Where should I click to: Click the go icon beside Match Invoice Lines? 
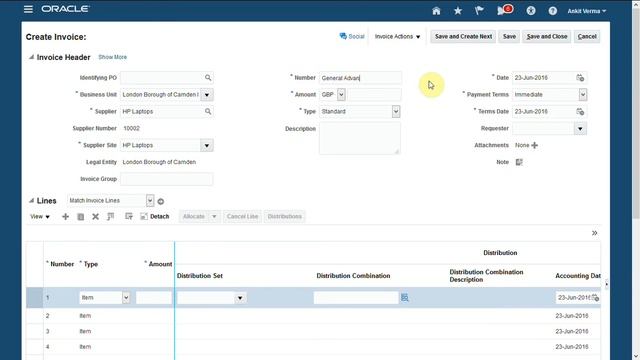pos(161,201)
